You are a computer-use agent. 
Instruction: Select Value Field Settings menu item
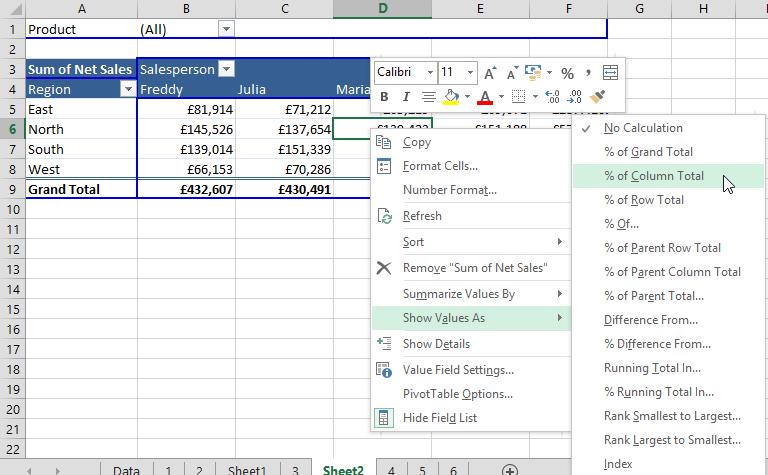click(x=458, y=370)
